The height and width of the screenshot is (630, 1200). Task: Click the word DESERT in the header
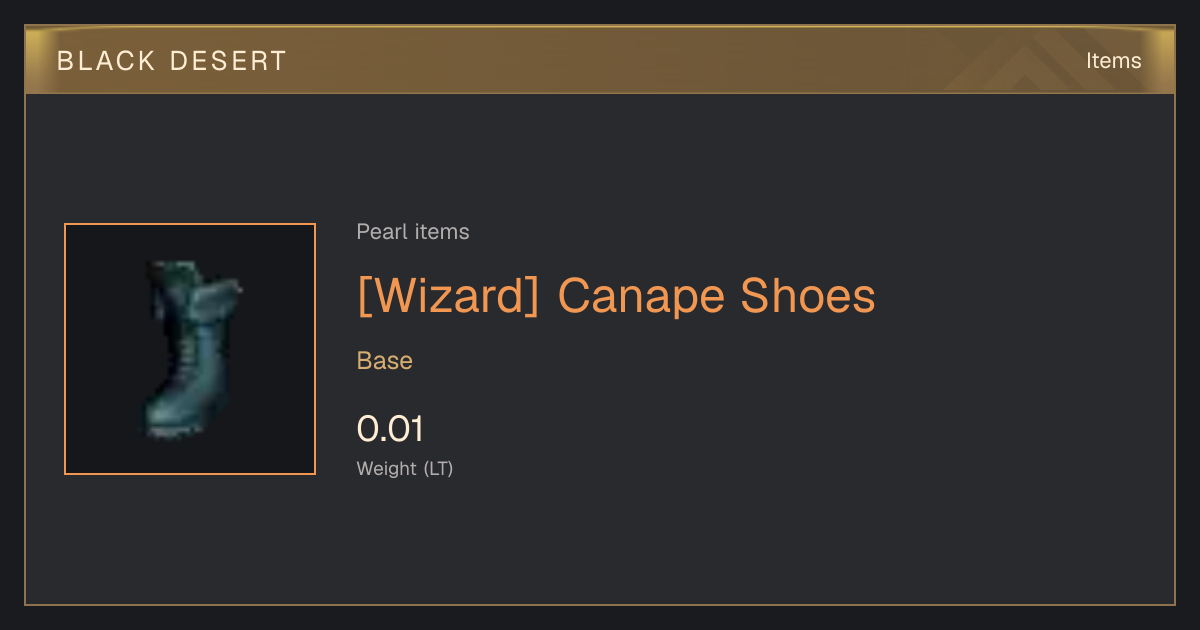(x=229, y=61)
